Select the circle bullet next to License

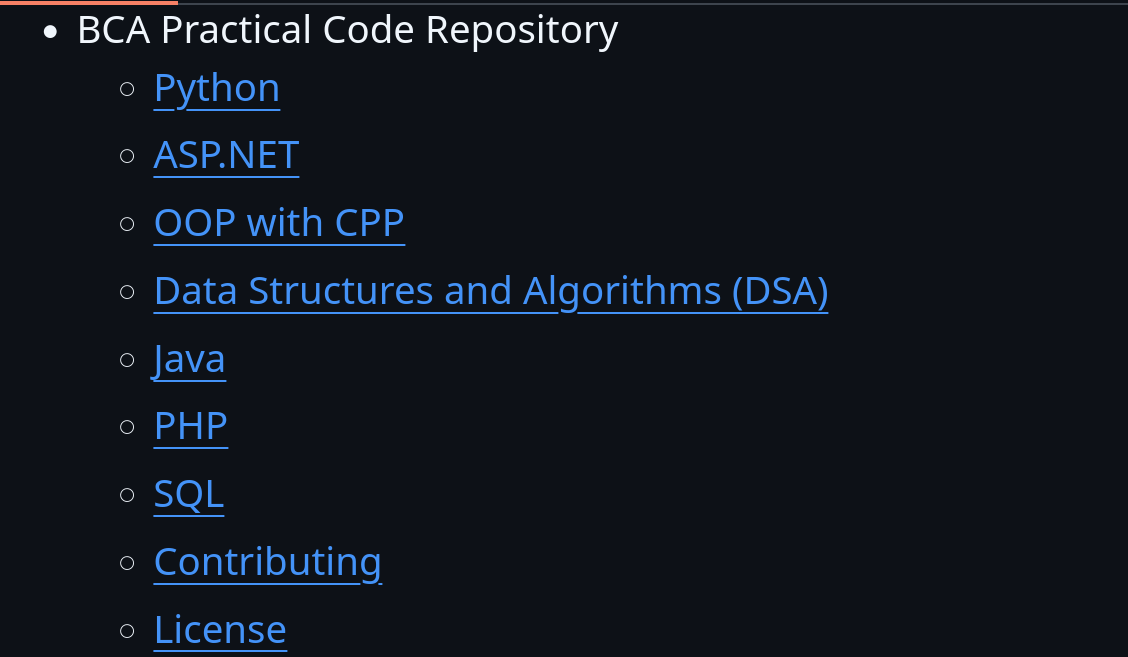point(127,630)
